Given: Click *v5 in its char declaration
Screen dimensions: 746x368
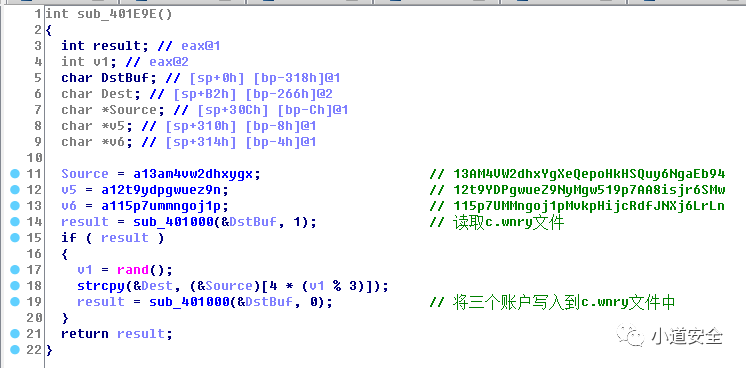Looking at the screenshot, I should (x=113, y=126).
